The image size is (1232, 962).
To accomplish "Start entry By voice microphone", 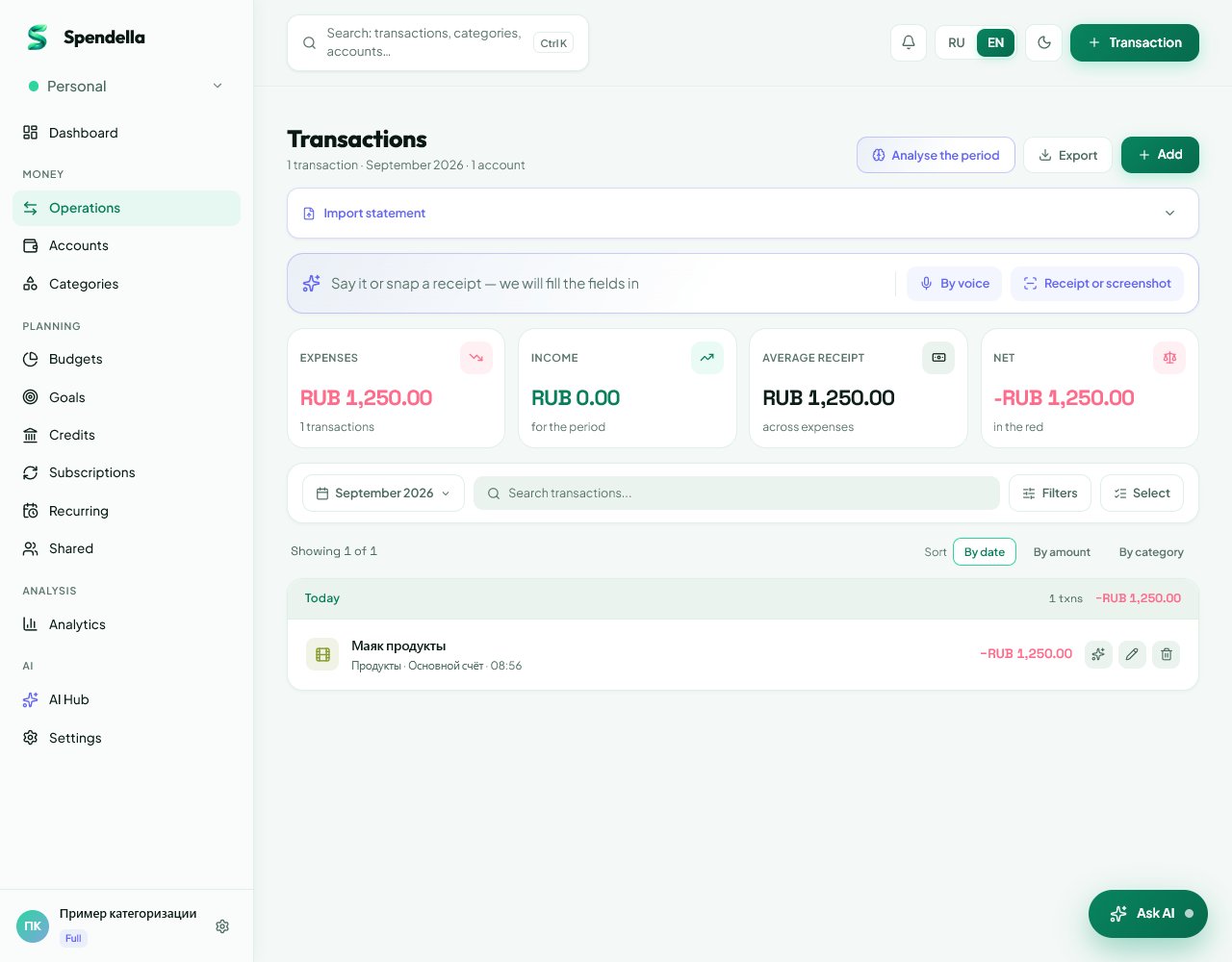I will pos(954,284).
